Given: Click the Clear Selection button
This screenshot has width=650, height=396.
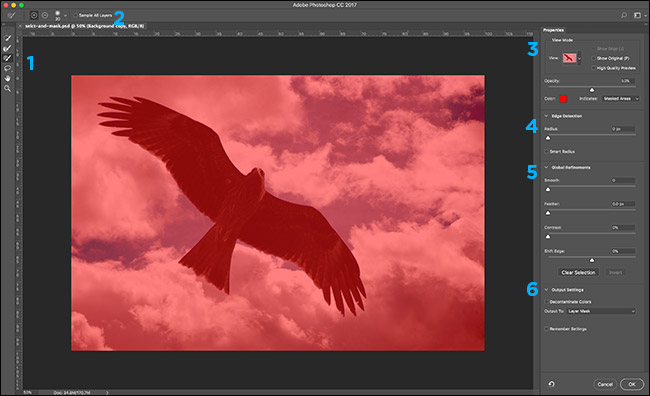Looking at the screenshot, I should [x=578, y=272].
